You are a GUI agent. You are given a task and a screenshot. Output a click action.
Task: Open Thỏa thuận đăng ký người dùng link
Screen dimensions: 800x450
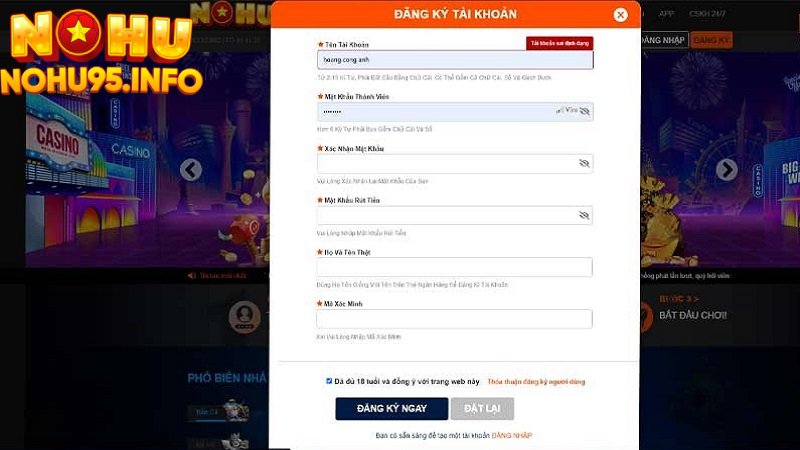(x=536, y=382)
